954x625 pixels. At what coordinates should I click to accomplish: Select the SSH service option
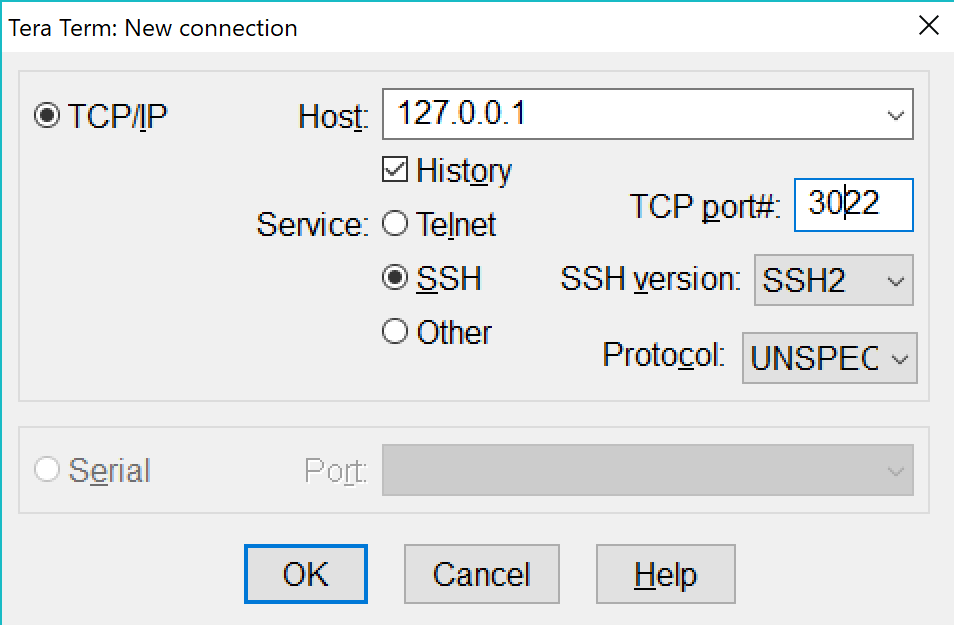(x=394, y=278)
